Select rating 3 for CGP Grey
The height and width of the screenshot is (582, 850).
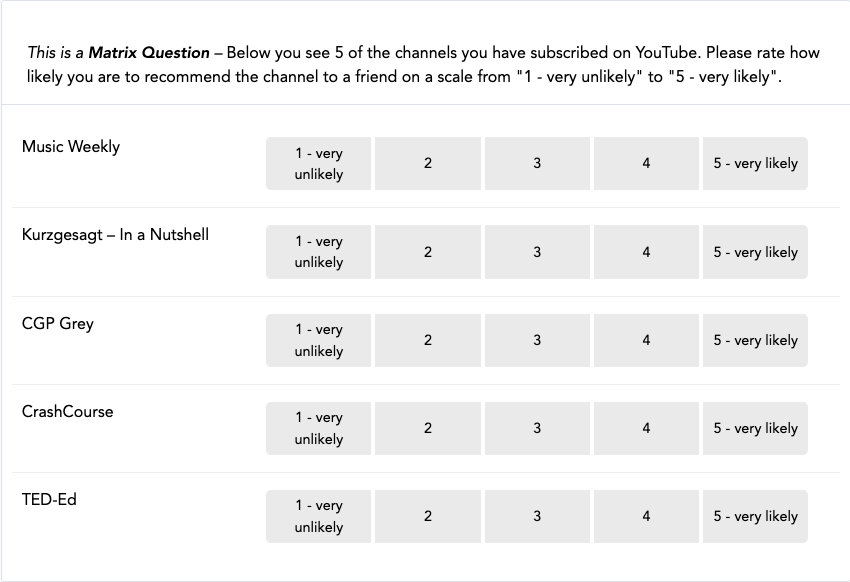[537, 340]
